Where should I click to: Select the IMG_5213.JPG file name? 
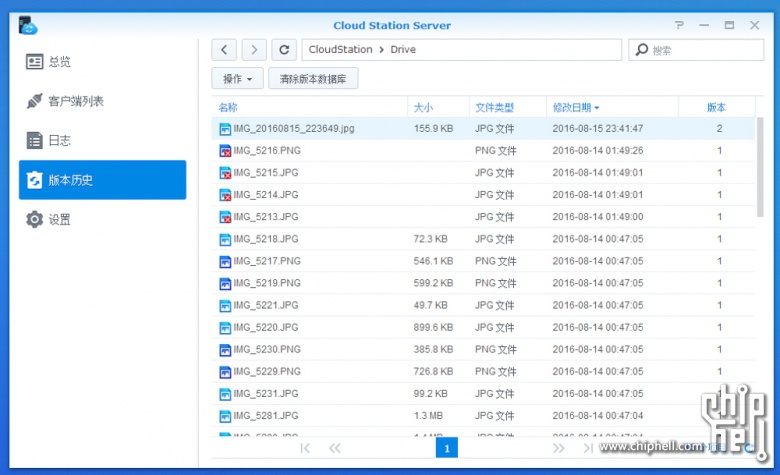(x=266, y=217)
